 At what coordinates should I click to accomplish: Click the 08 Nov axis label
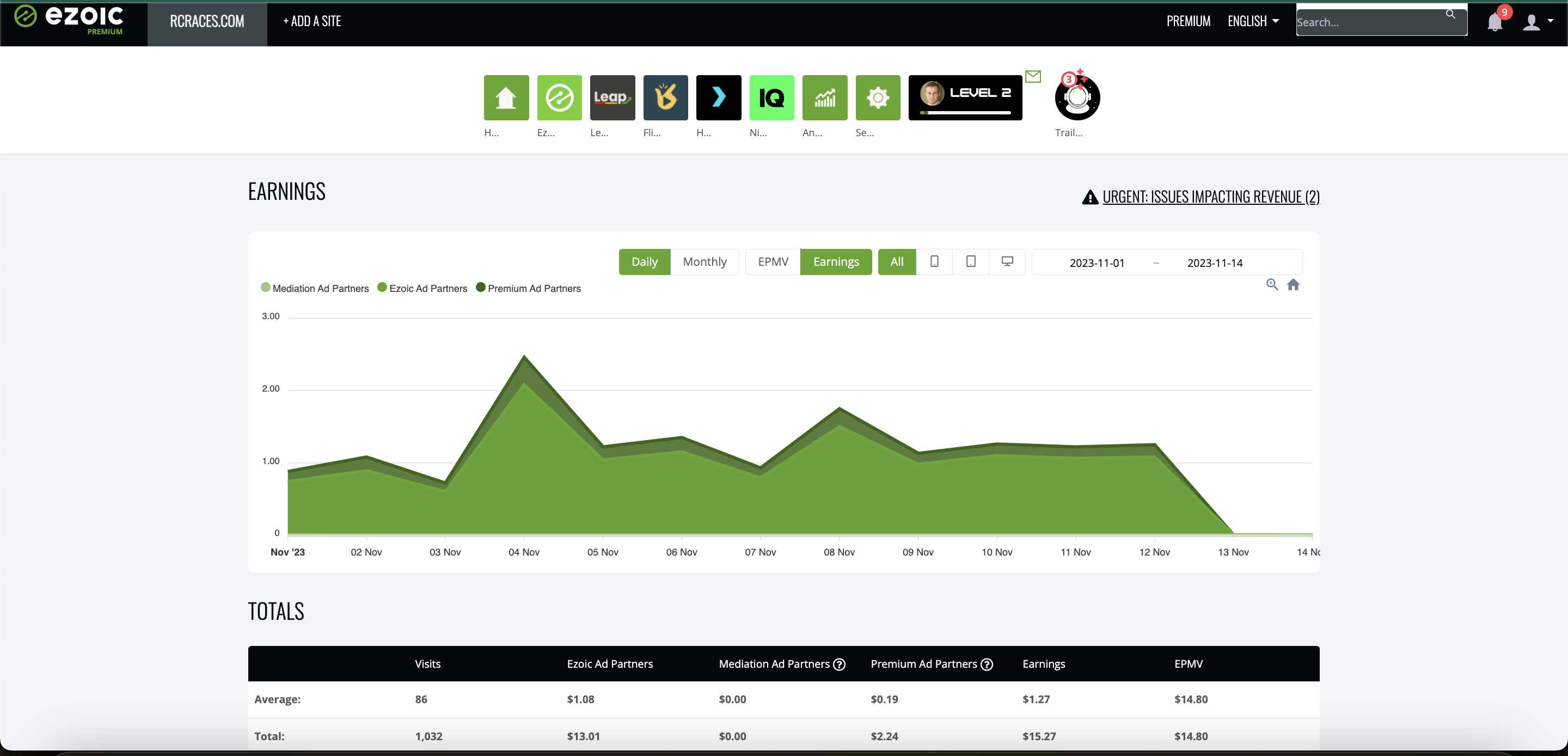[x=839, y=552]
